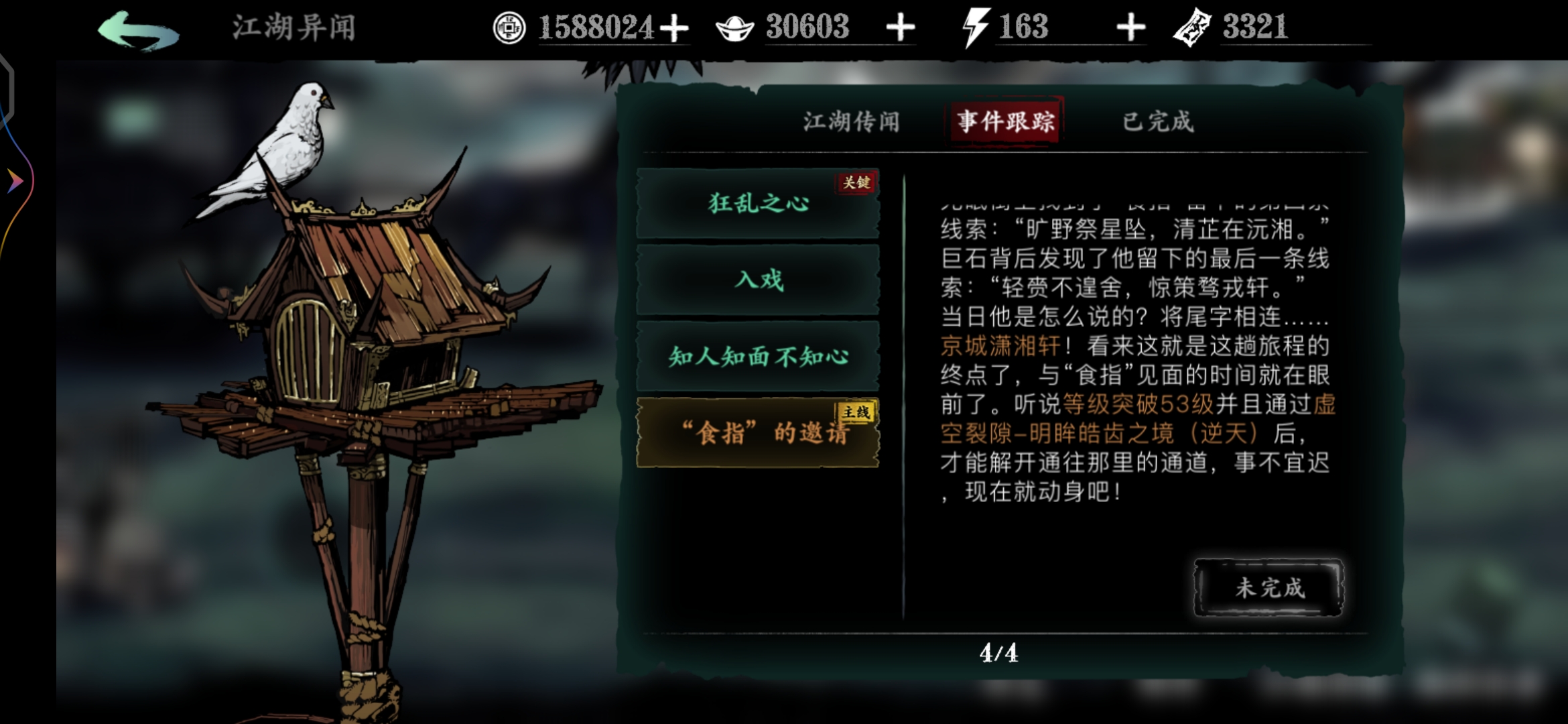The height and width of the screenshot is (724, 1568).
Task: Select quest 知人知面不知心
Action: point(758,356)
